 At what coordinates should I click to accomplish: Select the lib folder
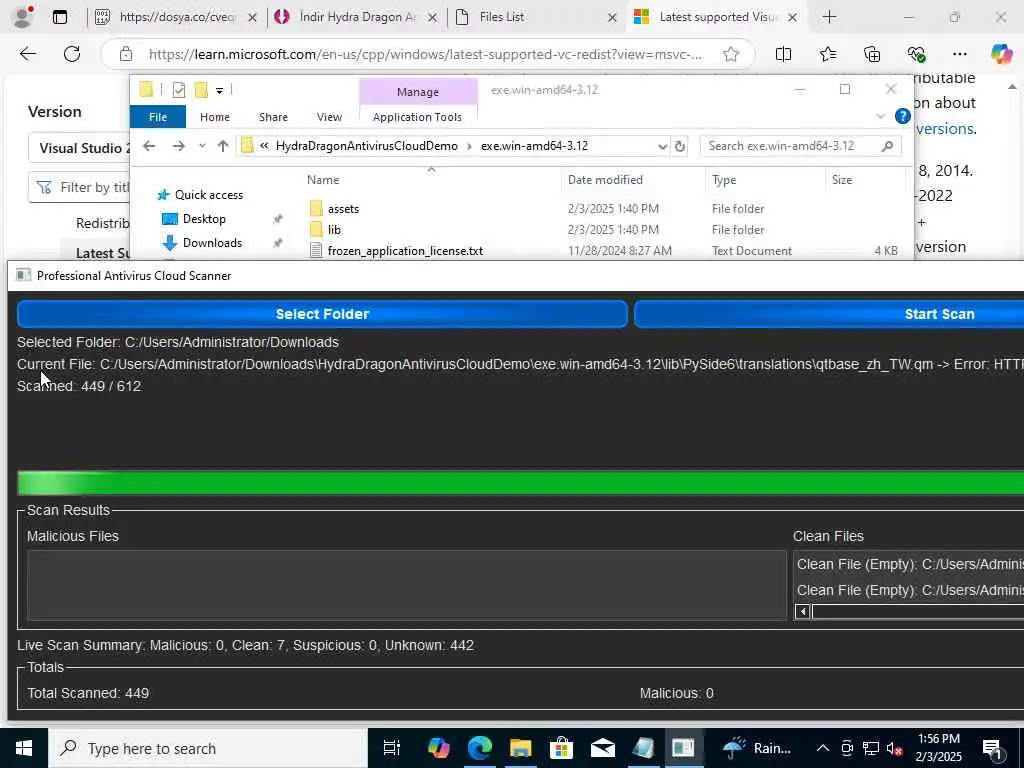334,230
